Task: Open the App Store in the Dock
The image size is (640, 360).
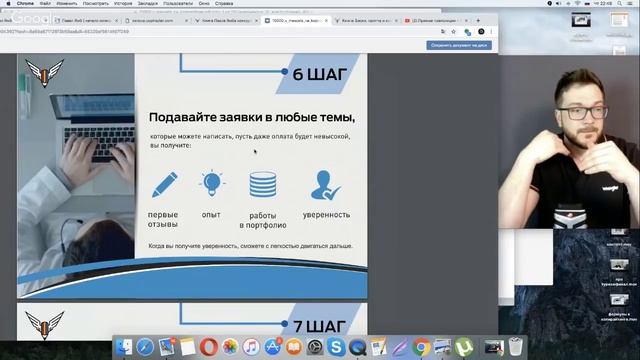Action: (x=273, y=347)
